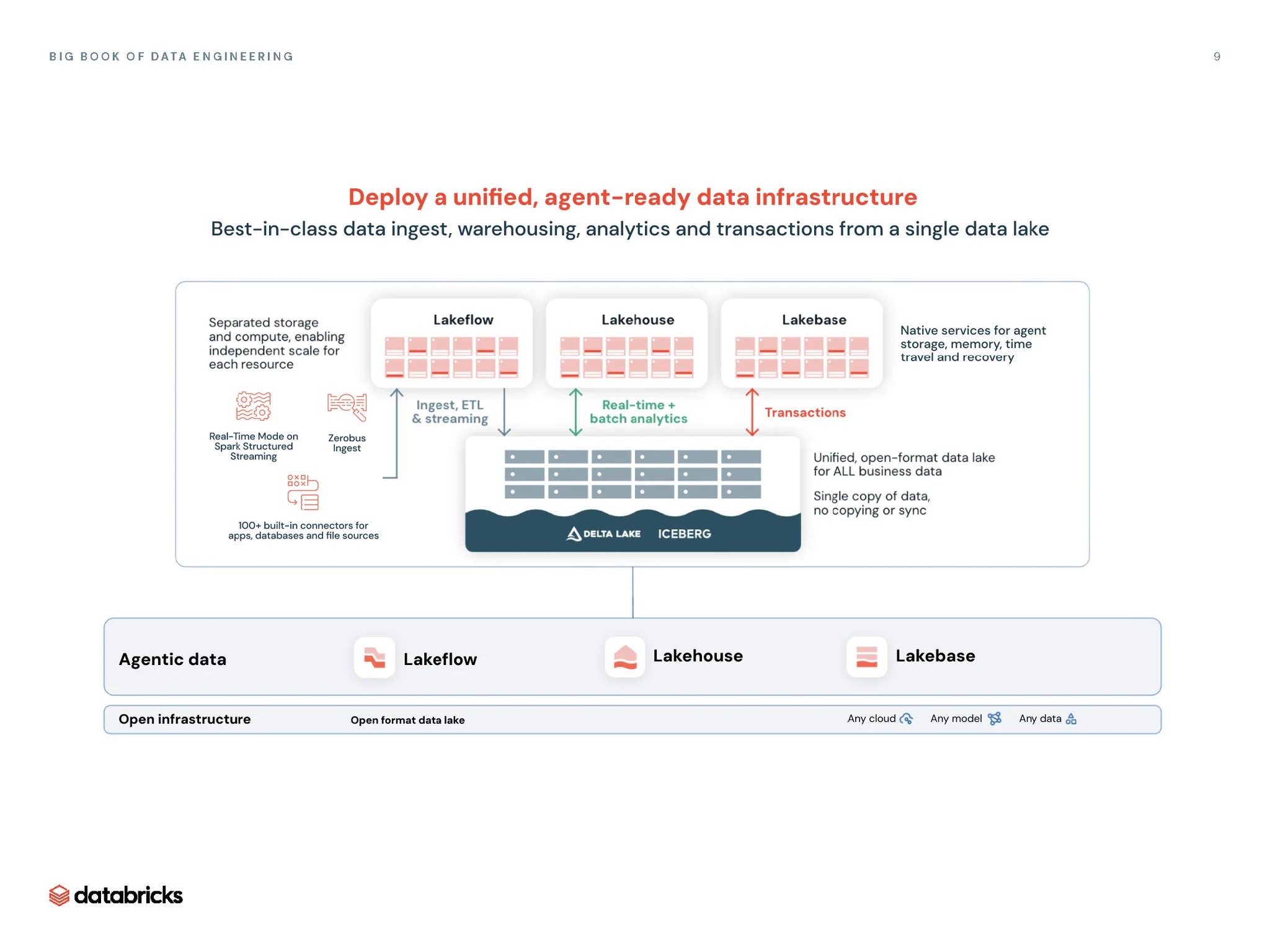Image resolution: width=1270 pixels, height=952 pixels.
Task: Click the 'Any data' text
Action: [1040, 718]
